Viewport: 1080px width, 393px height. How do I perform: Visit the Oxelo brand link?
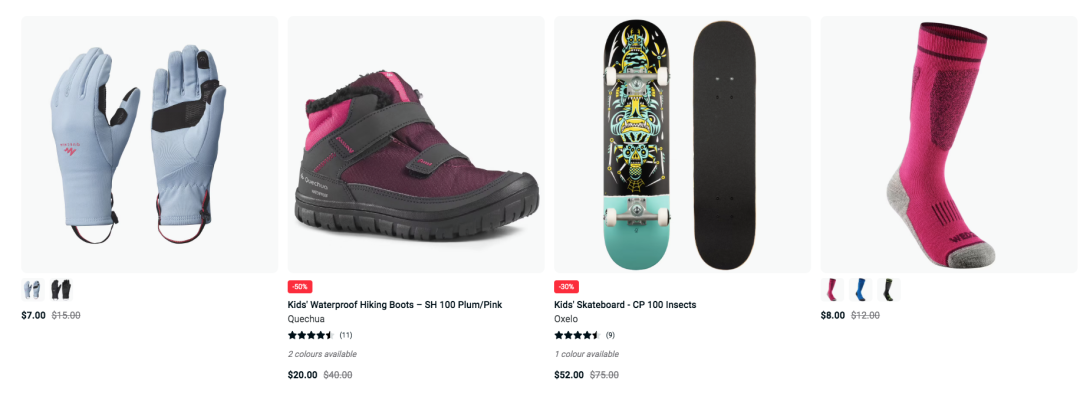tap(566, 319)
